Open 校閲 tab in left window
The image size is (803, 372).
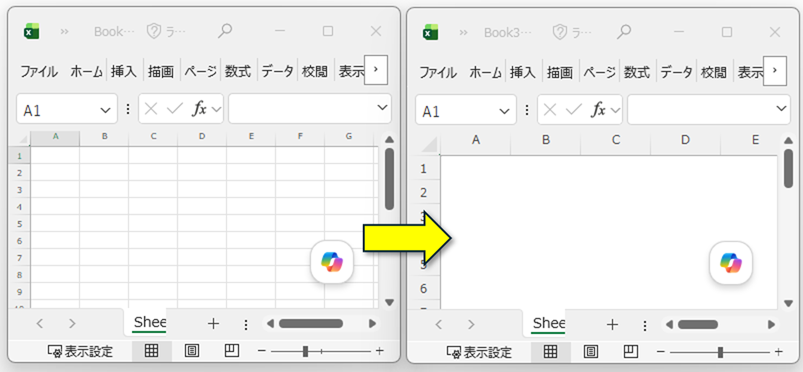(x=315, y=72)
